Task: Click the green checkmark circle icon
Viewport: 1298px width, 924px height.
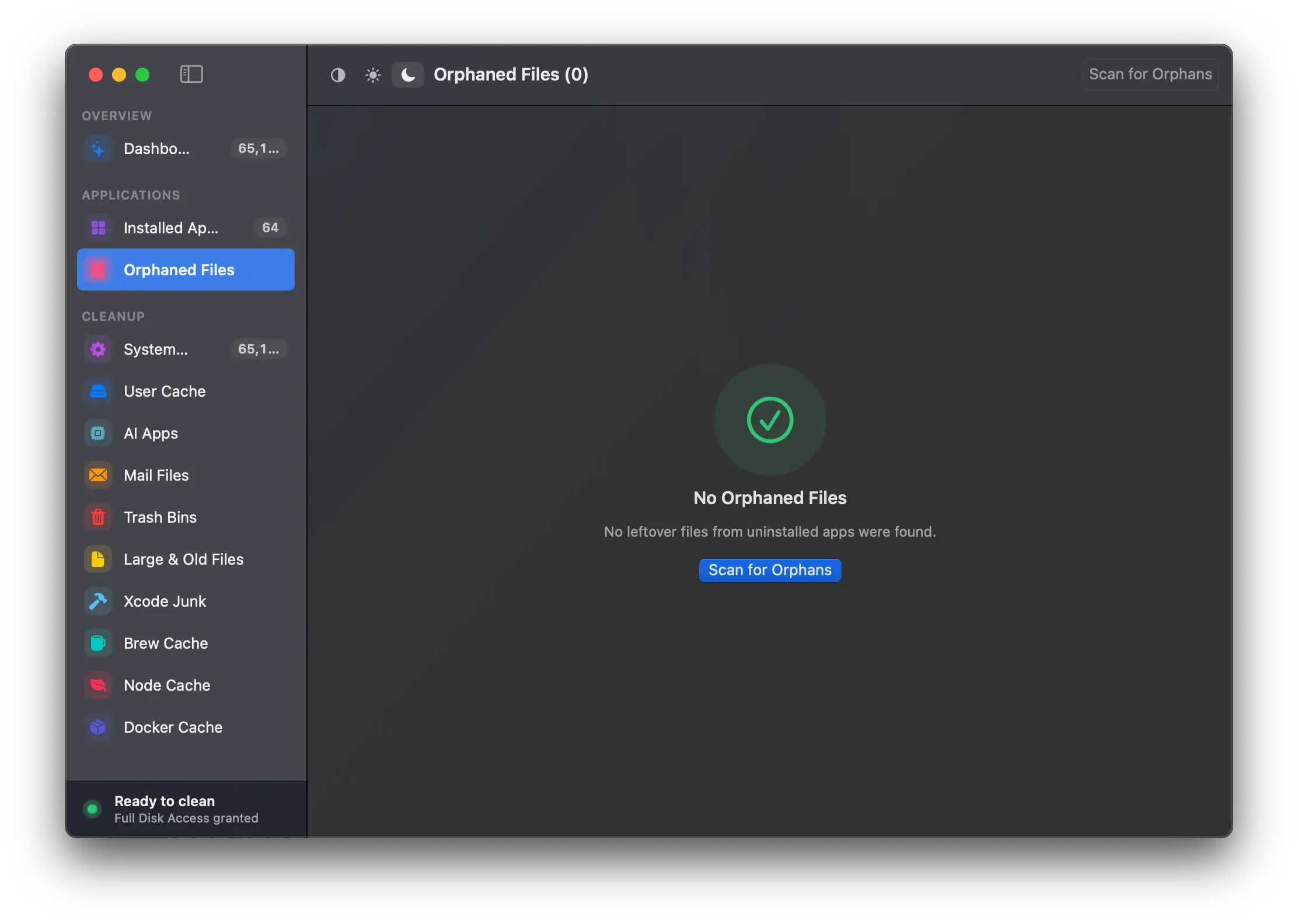Action: pos(770,420)
